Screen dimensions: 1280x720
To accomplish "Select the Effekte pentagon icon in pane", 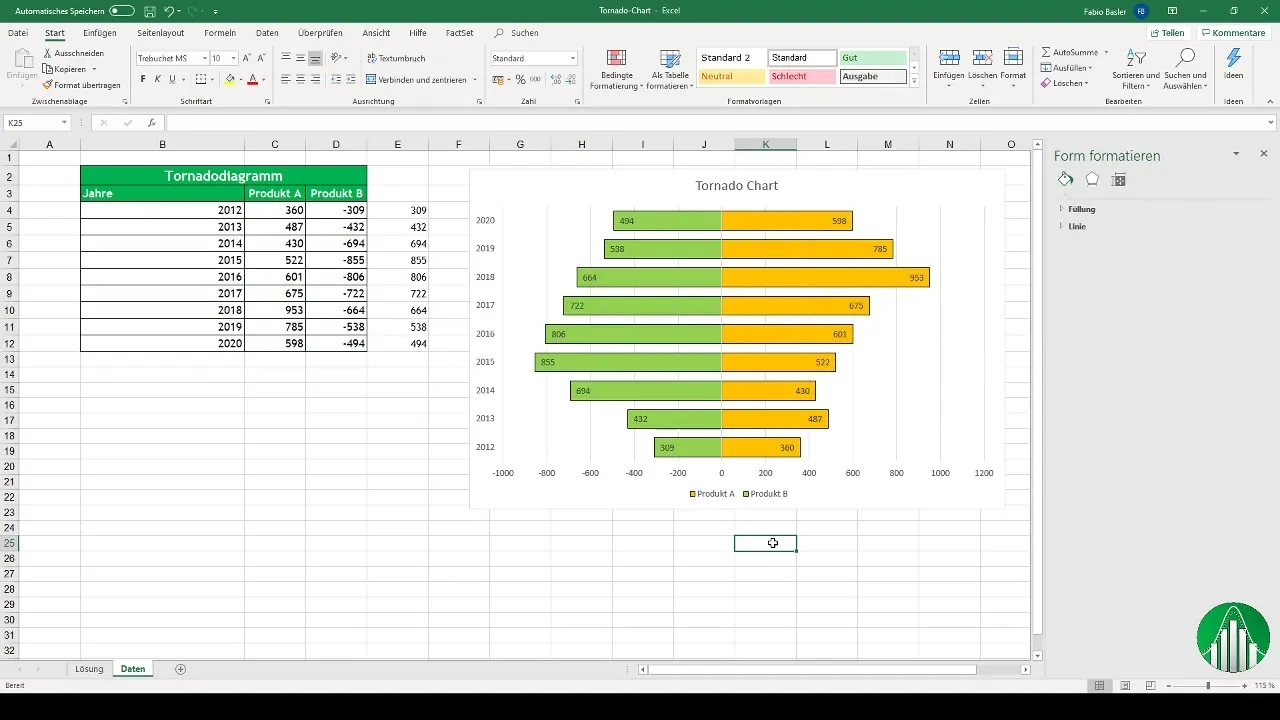I will click(x=1092, y=179).
